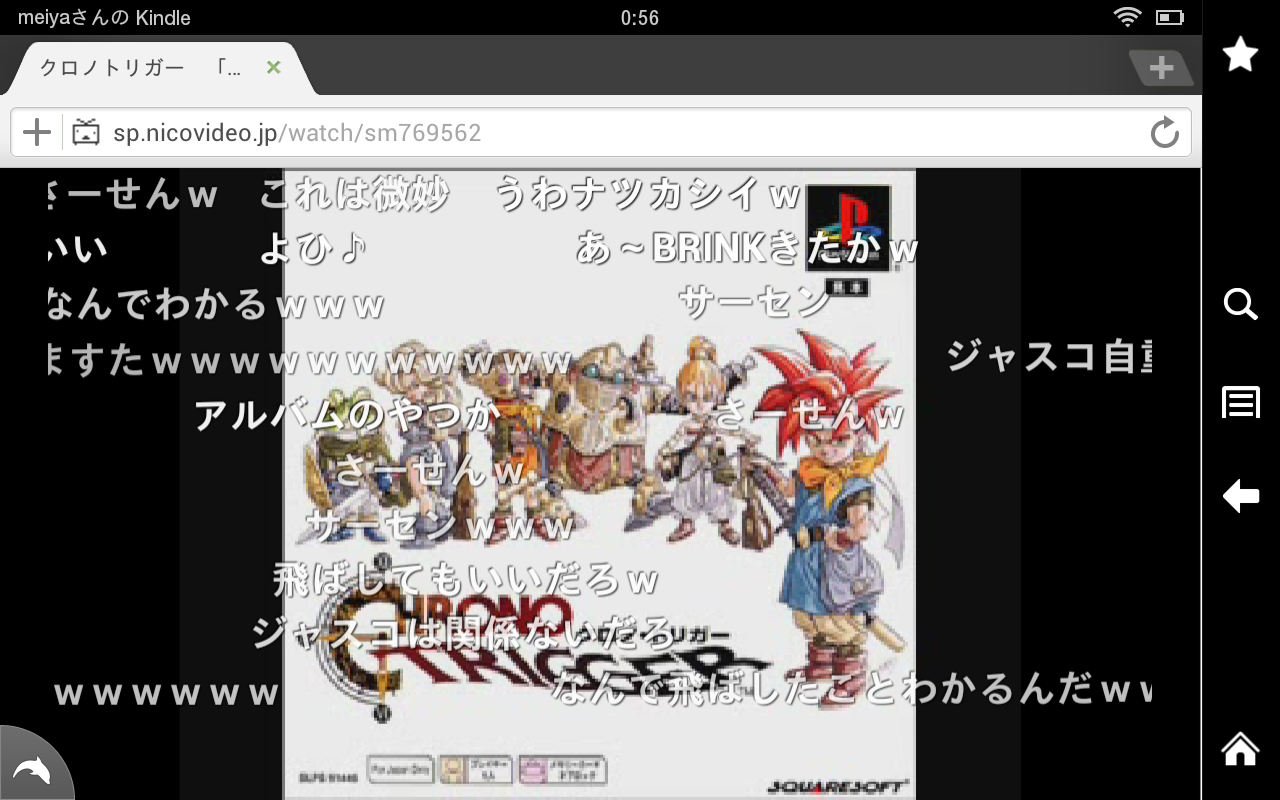Screen dimensions: 1280x800
Task: Tap the comment なんで飛ばしたことわかるんだww
Action: coord(851,689)
